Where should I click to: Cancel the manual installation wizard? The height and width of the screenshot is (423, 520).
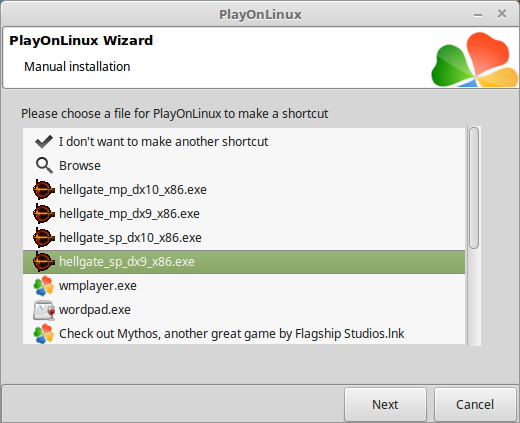pyautogui.click(x=475, y=404)
